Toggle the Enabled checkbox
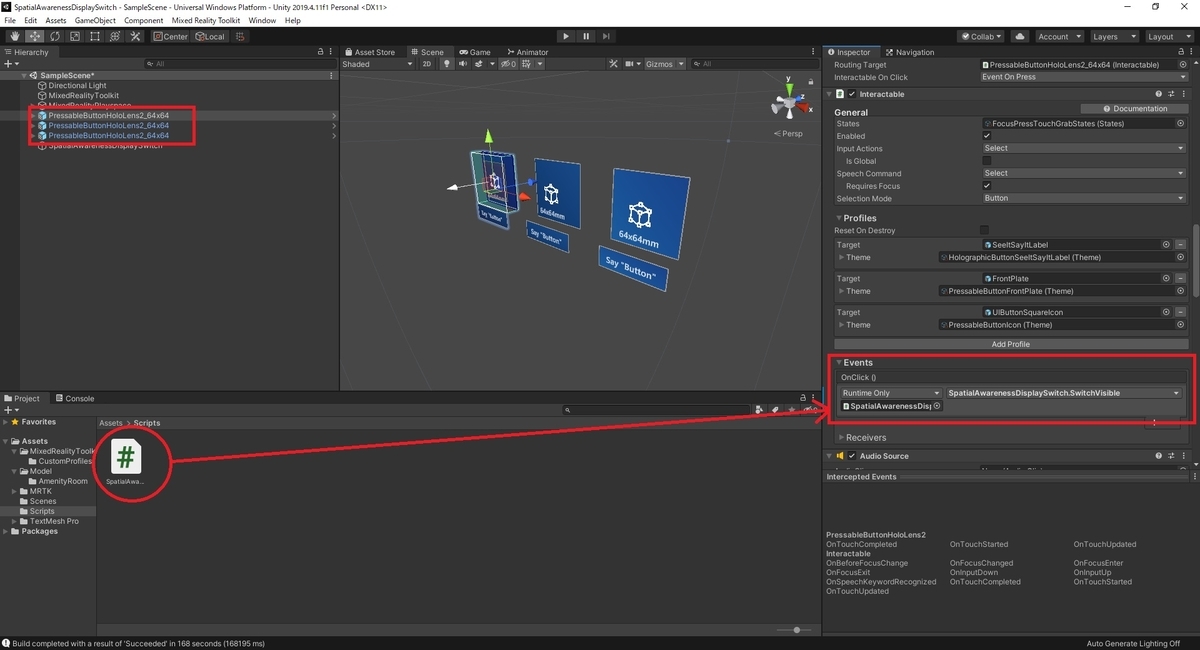Screen dimensions: 1200x650 point(987,136)
